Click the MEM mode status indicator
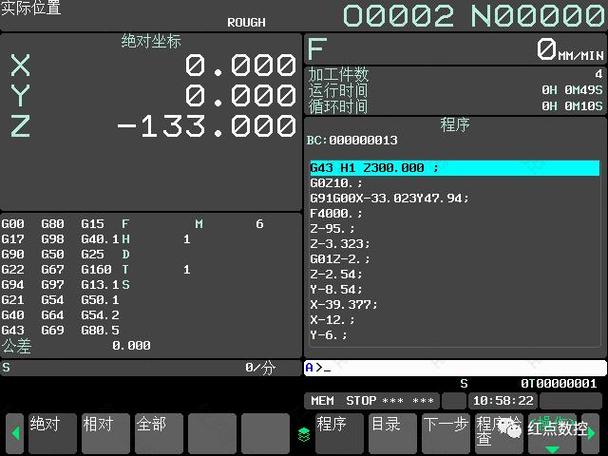The height and width of the screenshot is (456, 608). (x=322, y=400)
